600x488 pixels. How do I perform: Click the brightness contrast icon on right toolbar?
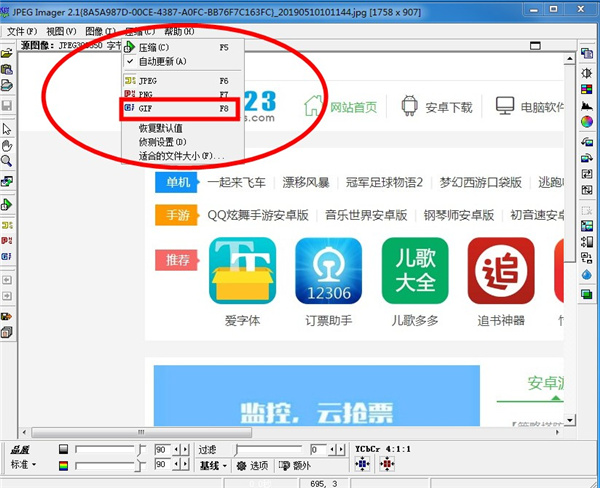tap(587, 73)
